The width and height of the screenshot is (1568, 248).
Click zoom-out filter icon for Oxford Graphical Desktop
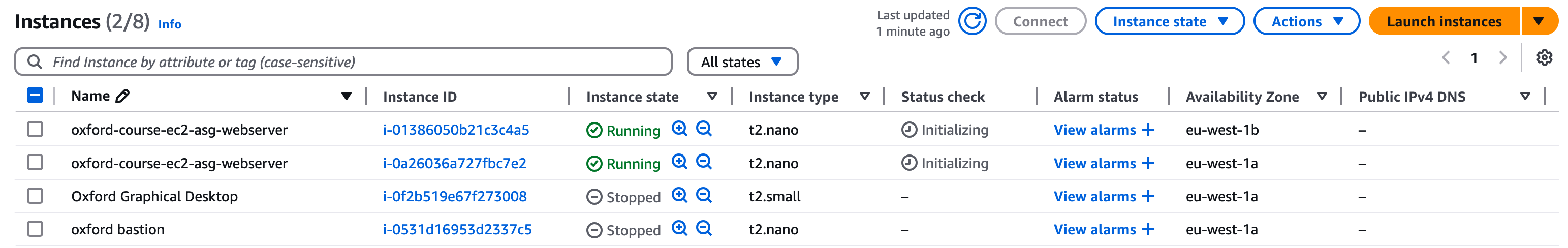704,195
